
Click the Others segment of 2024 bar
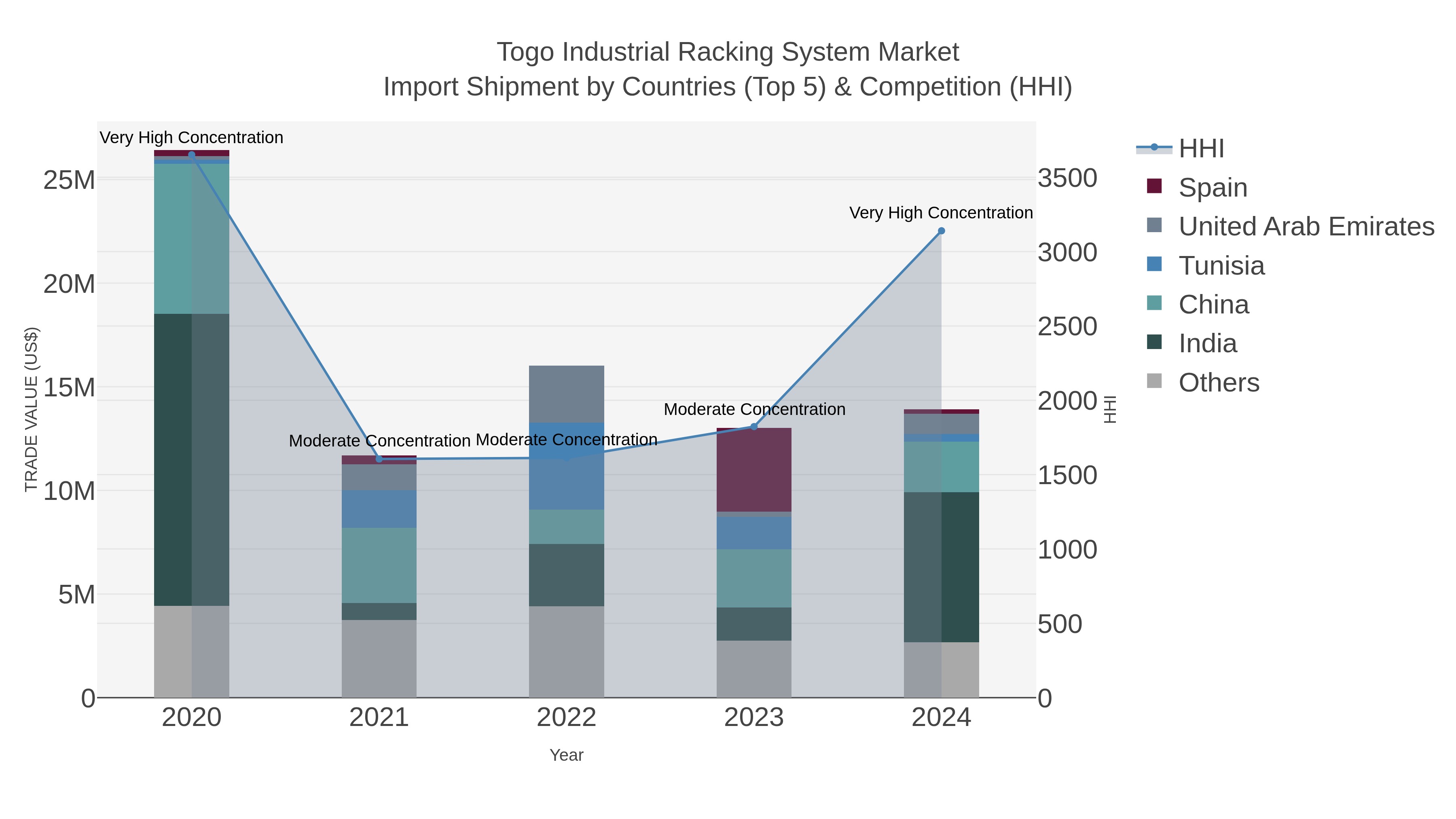point(942,670)
